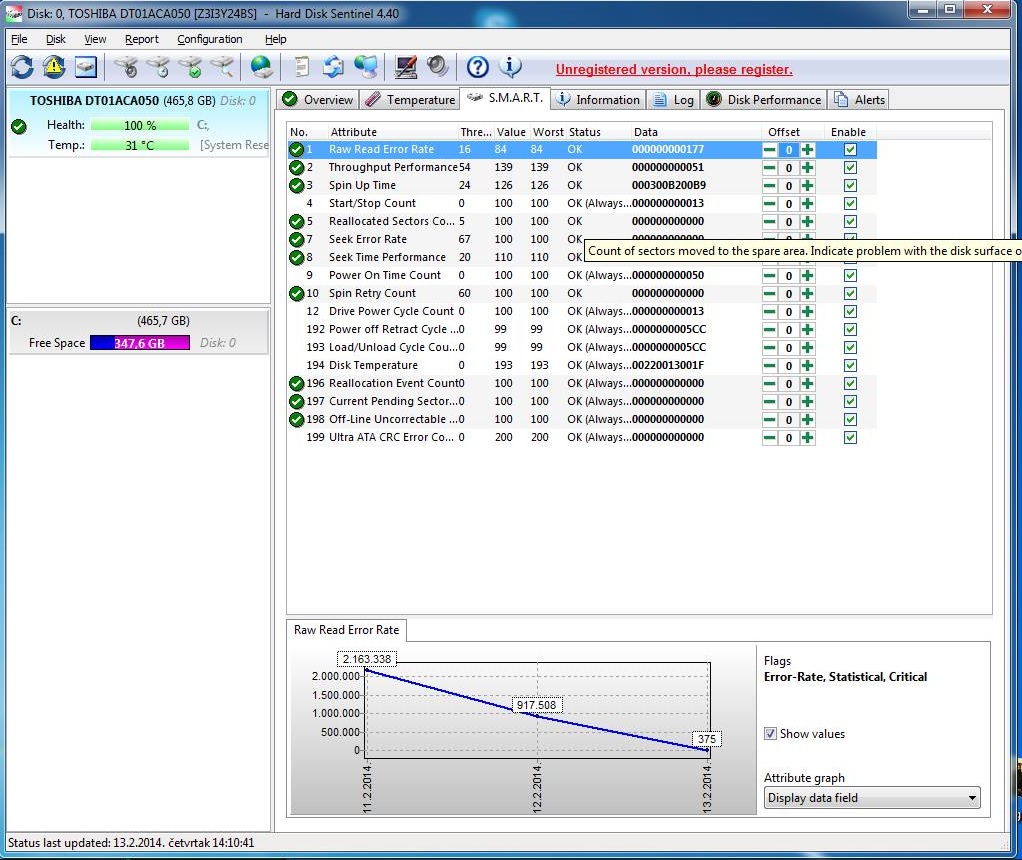Open the Configuration menu
The width and height of the screenshot is (1022, 860).
(209, 39)
